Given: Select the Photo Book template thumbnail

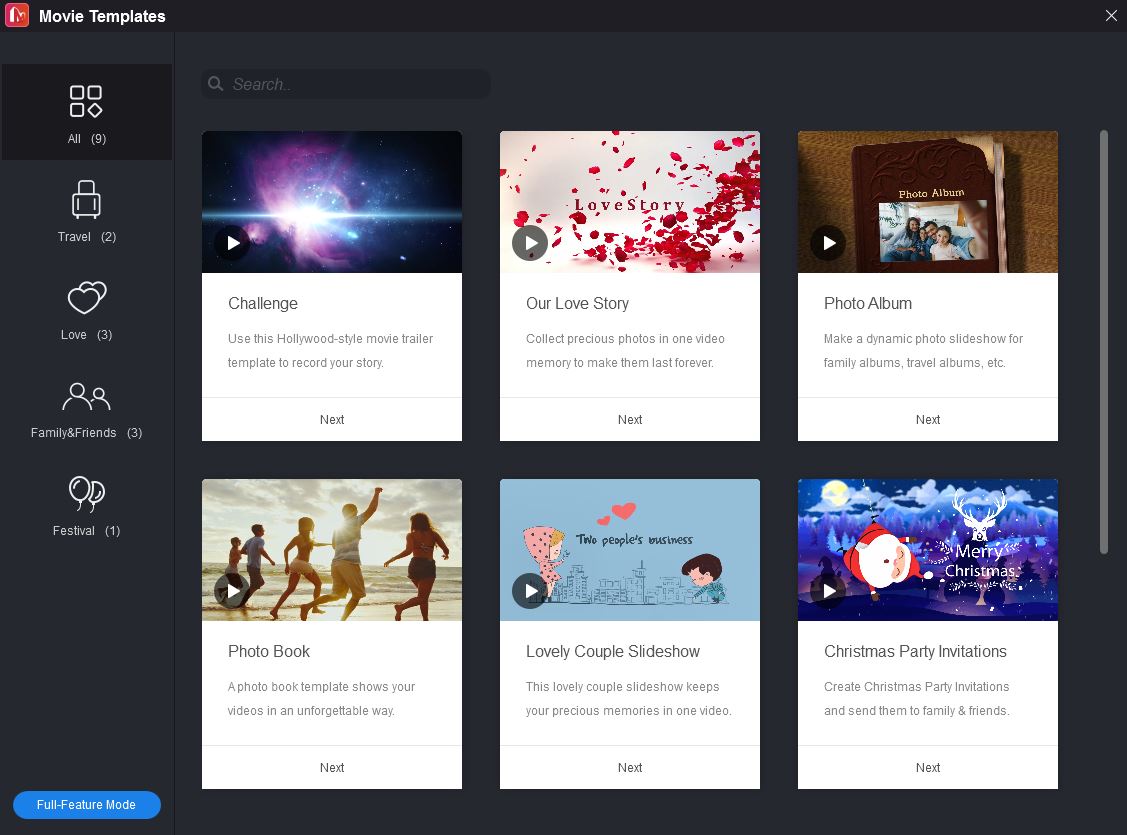Looking at the screenshot, I should [331, 549].
